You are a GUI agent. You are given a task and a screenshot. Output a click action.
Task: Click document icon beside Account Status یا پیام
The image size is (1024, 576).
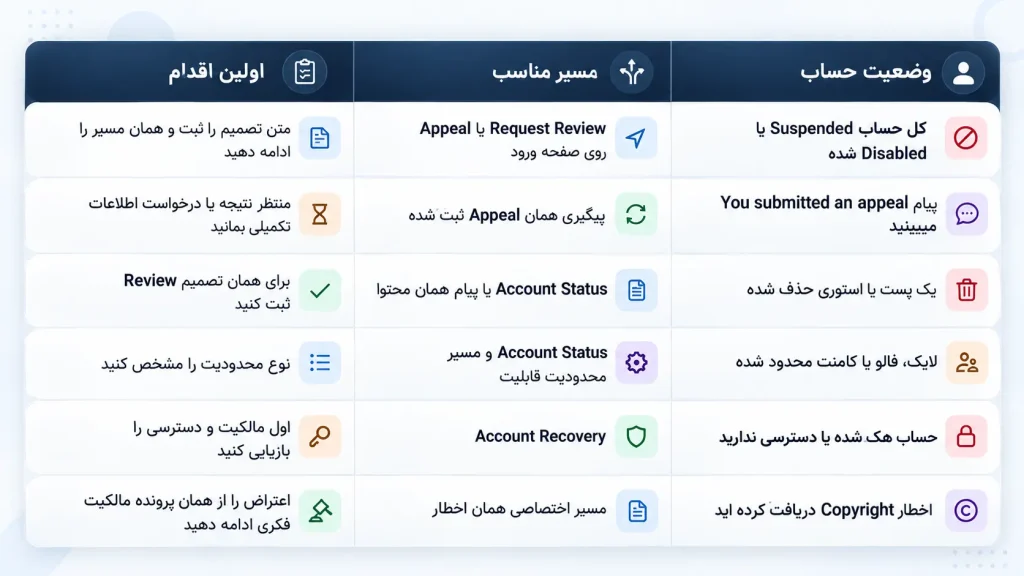point(635,289)
